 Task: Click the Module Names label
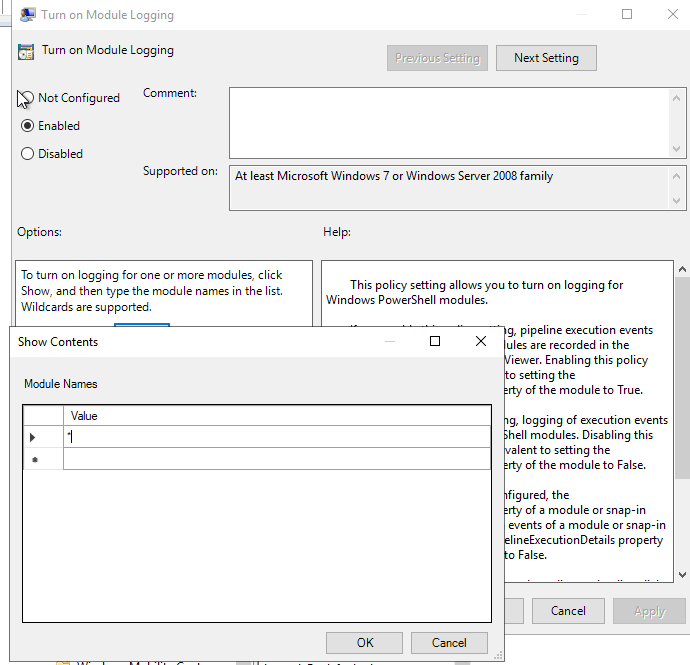tap(61, 384)
